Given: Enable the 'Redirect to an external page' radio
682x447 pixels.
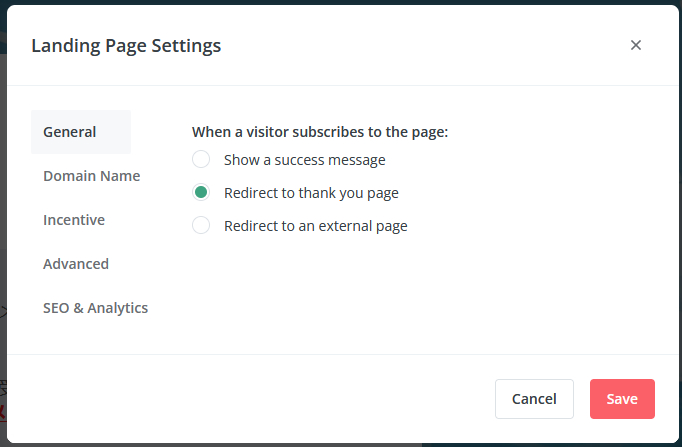Looking at the screenshot, I should coord(201,225).
